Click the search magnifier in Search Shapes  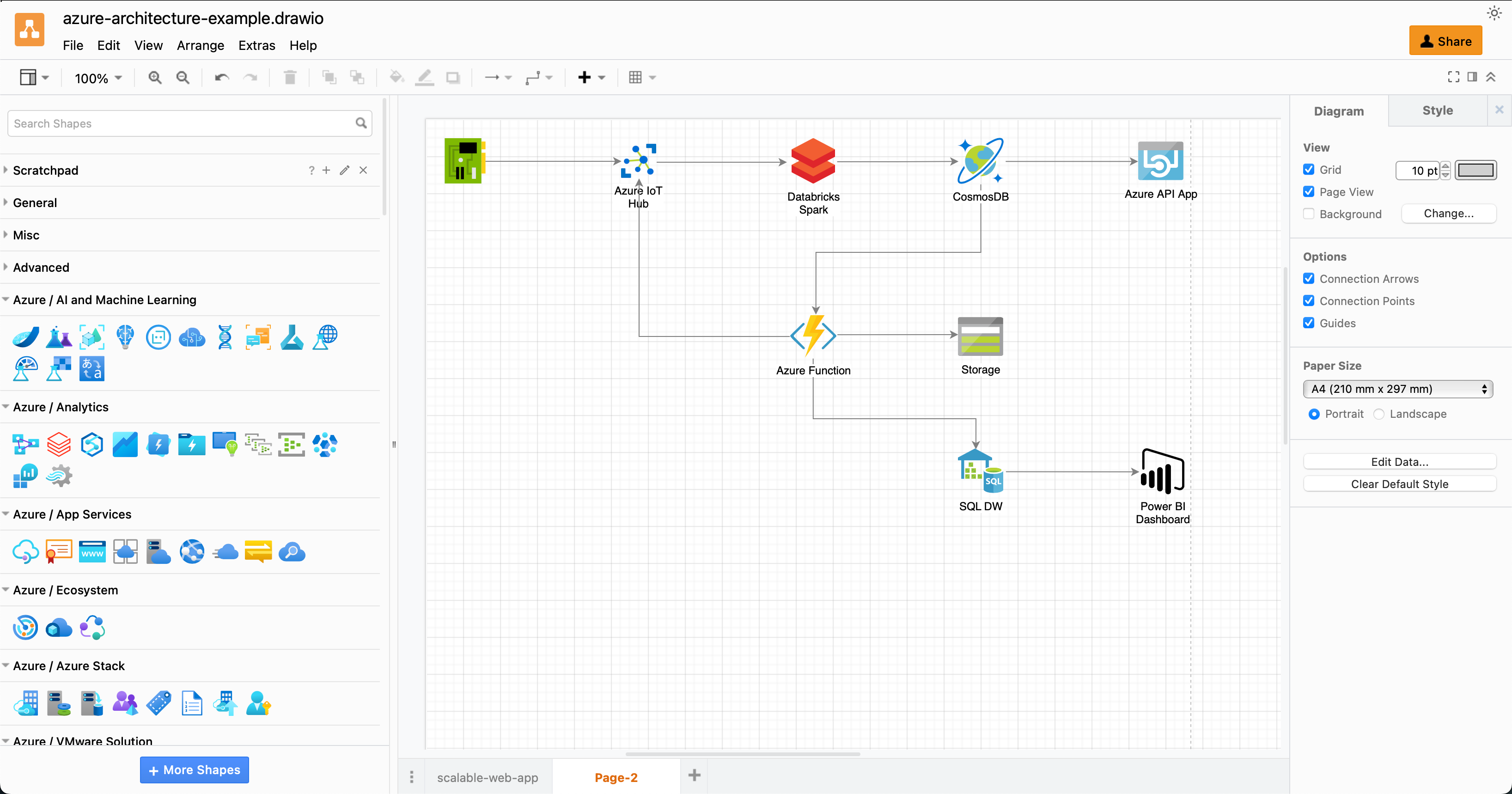click(361, 123)
